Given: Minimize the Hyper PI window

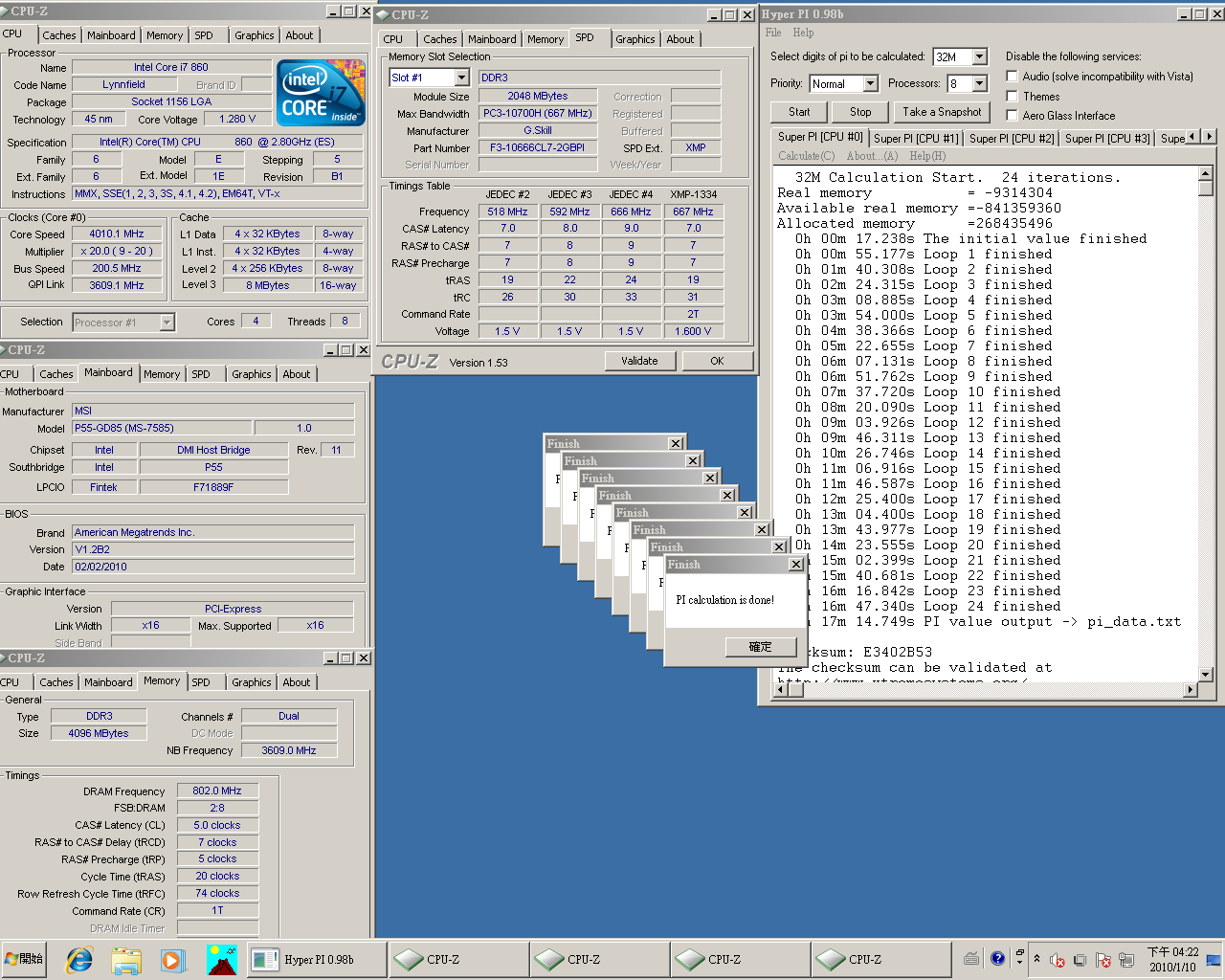Looking at the screenshot, I should tap(1184, 14).
